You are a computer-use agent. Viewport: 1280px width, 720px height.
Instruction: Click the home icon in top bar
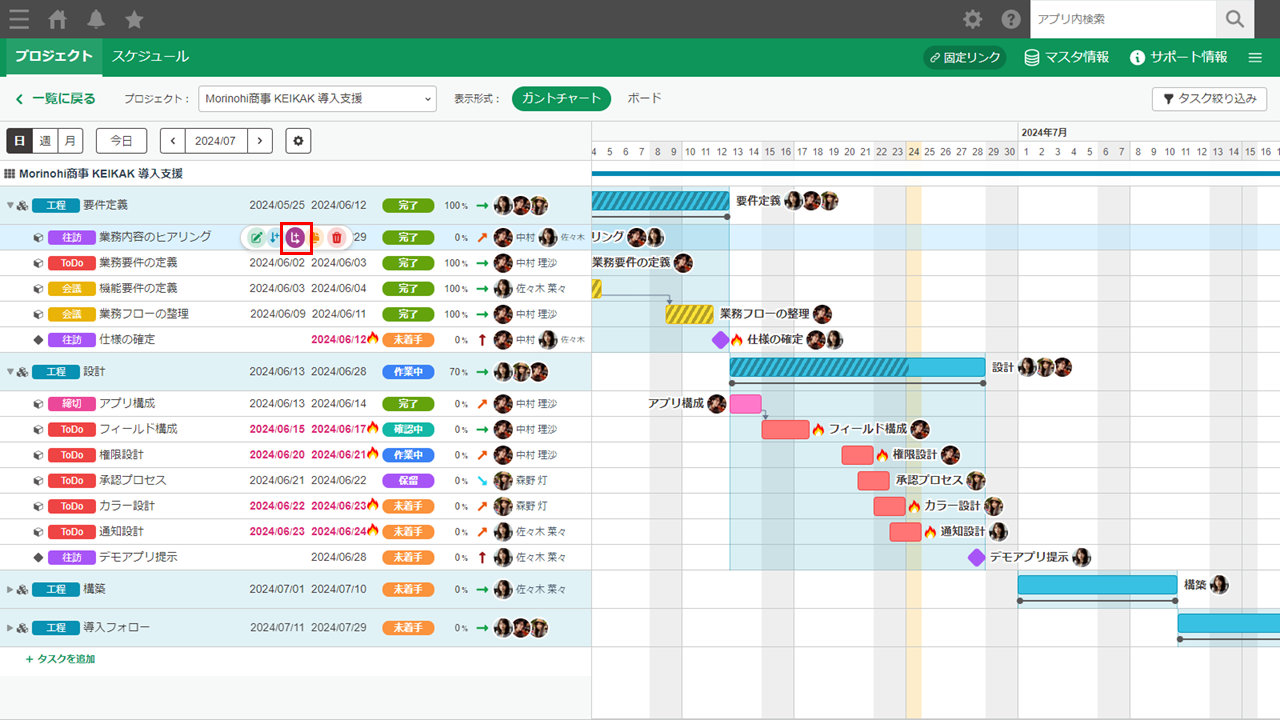pos(58,19)
